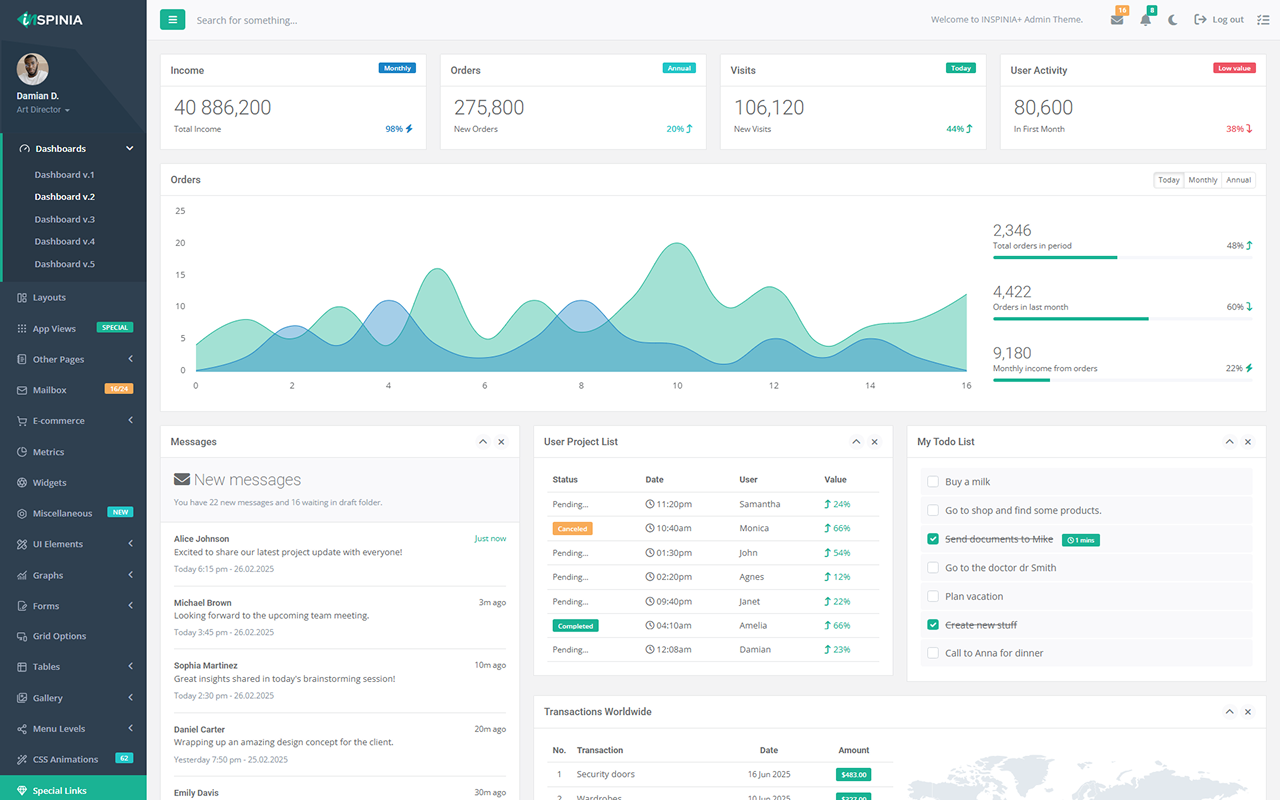This screenshot has width=1280, height=800.
Task: Open CSS Animations in the sidebar
Action: 73,759
